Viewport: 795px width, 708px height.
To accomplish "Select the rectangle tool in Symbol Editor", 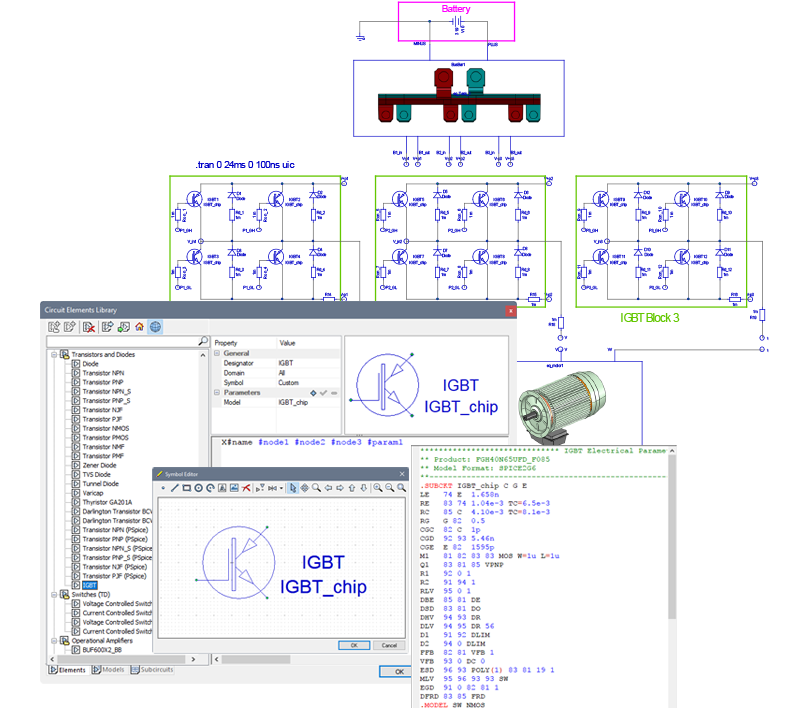I will click(186, 488).
